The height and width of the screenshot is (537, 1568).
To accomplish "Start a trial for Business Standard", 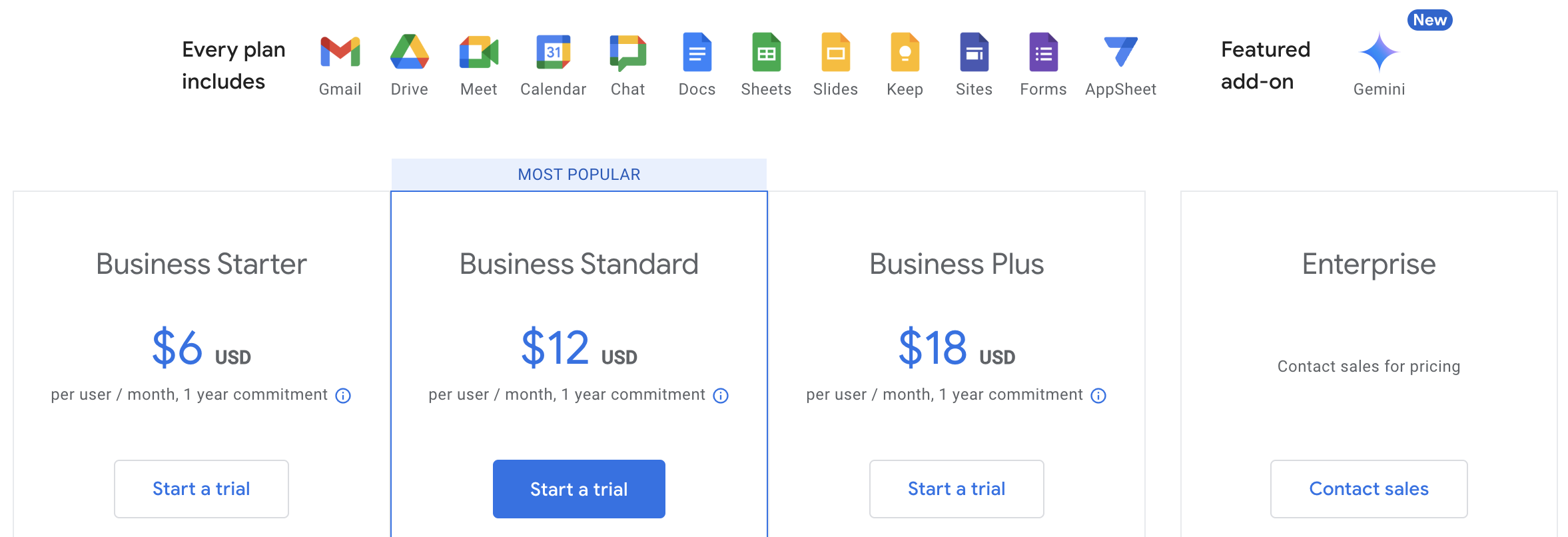I will tap(578, 488).
